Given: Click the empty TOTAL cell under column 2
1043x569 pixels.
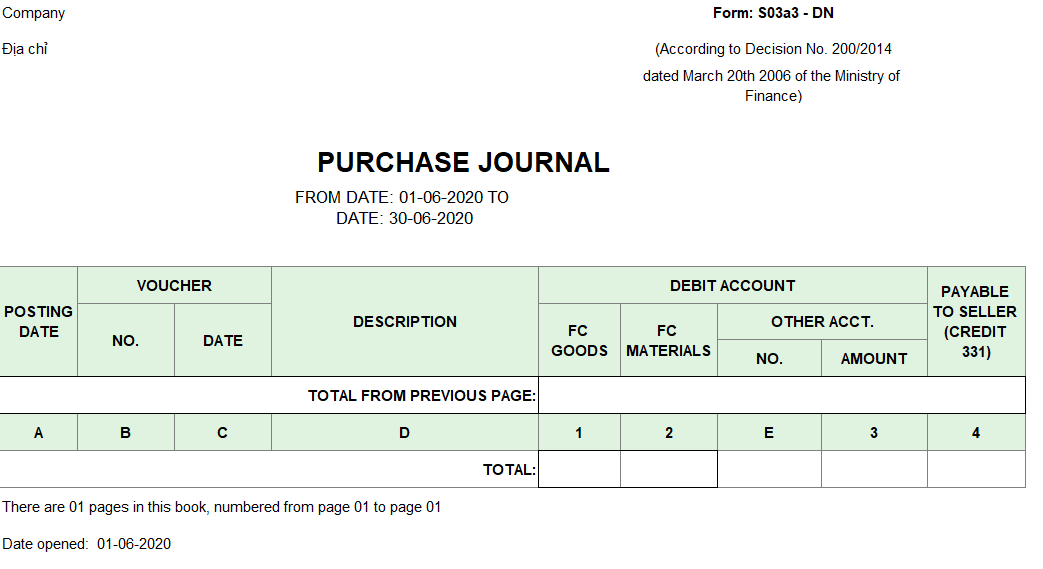Looking at the screenshot, I should (669, 469).
